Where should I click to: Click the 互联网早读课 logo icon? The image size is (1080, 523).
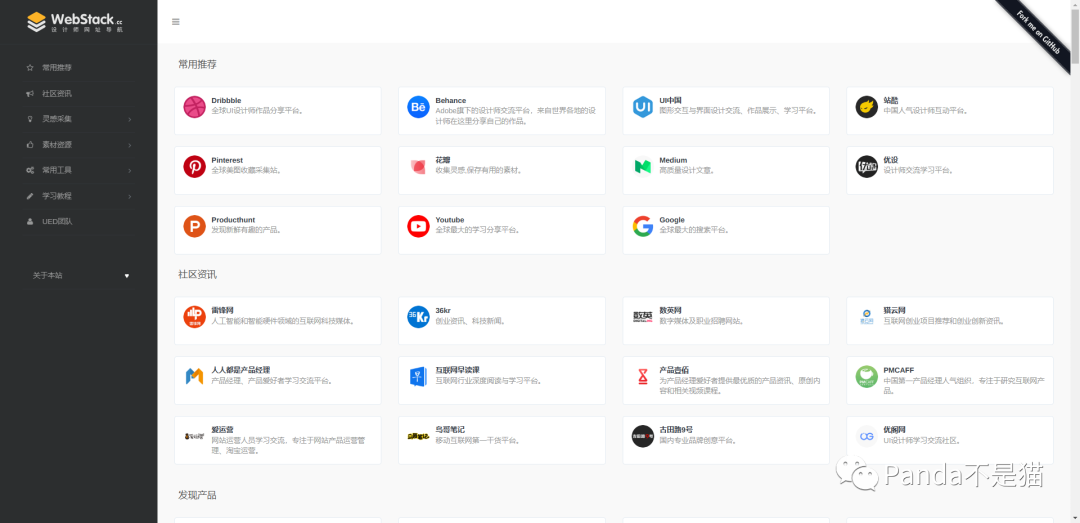pos(418,376)
